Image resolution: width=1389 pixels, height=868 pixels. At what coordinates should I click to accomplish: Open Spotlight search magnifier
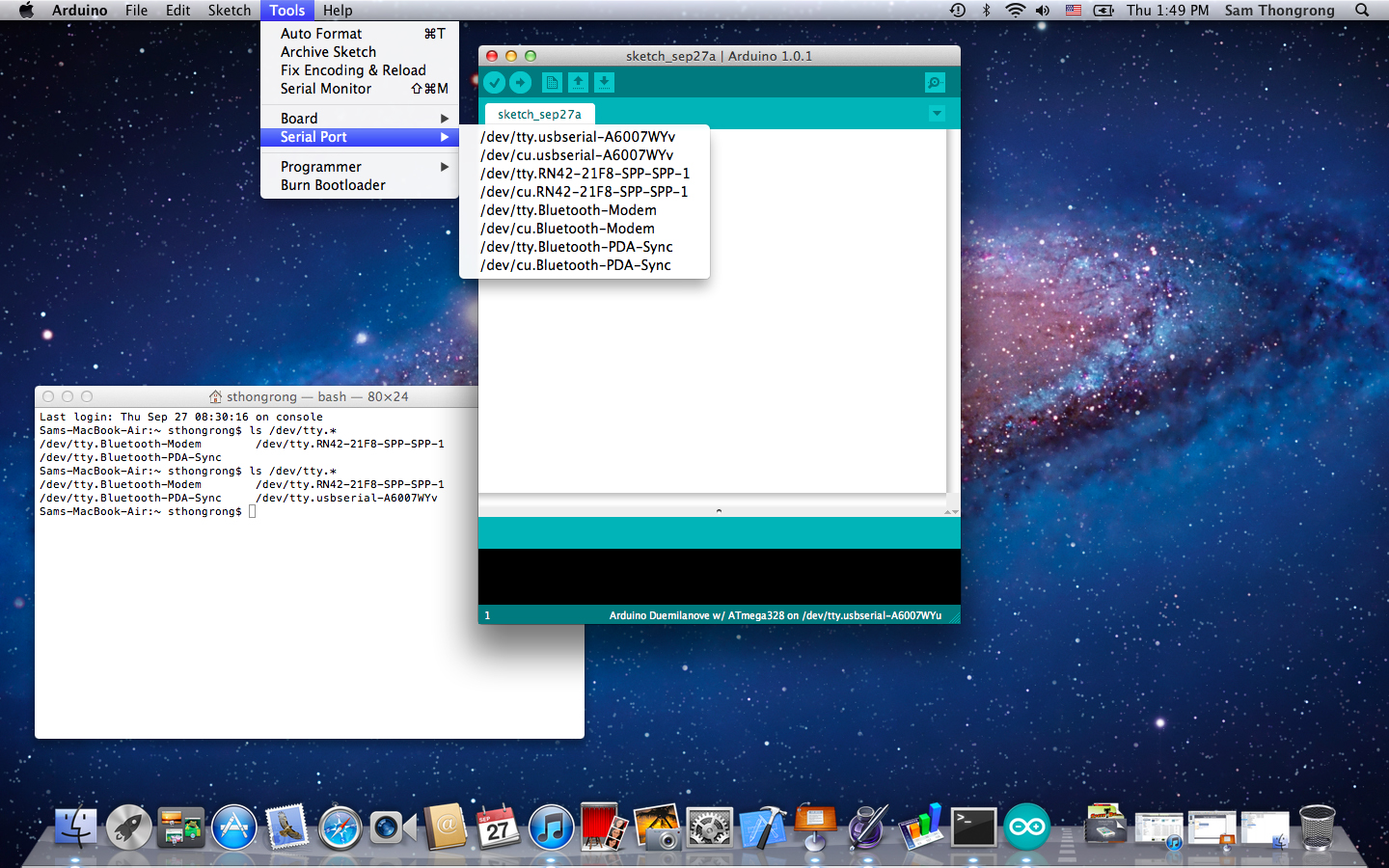(x=1362, y=11)
